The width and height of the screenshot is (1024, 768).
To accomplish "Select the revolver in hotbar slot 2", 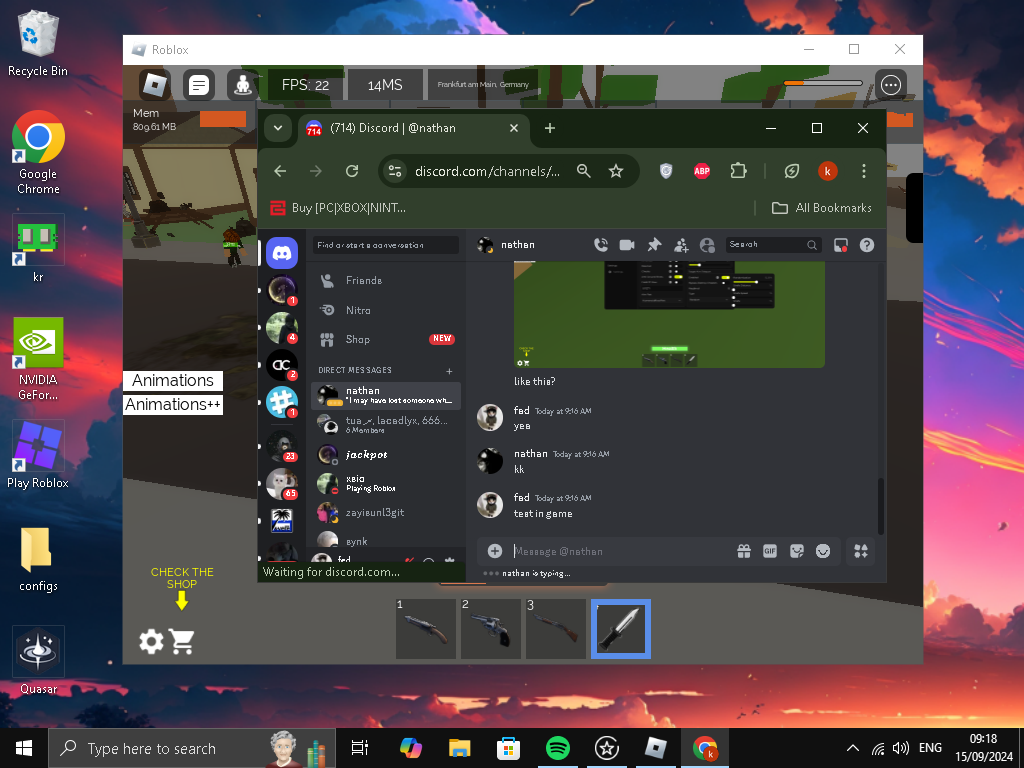I will tap(491, 629).
